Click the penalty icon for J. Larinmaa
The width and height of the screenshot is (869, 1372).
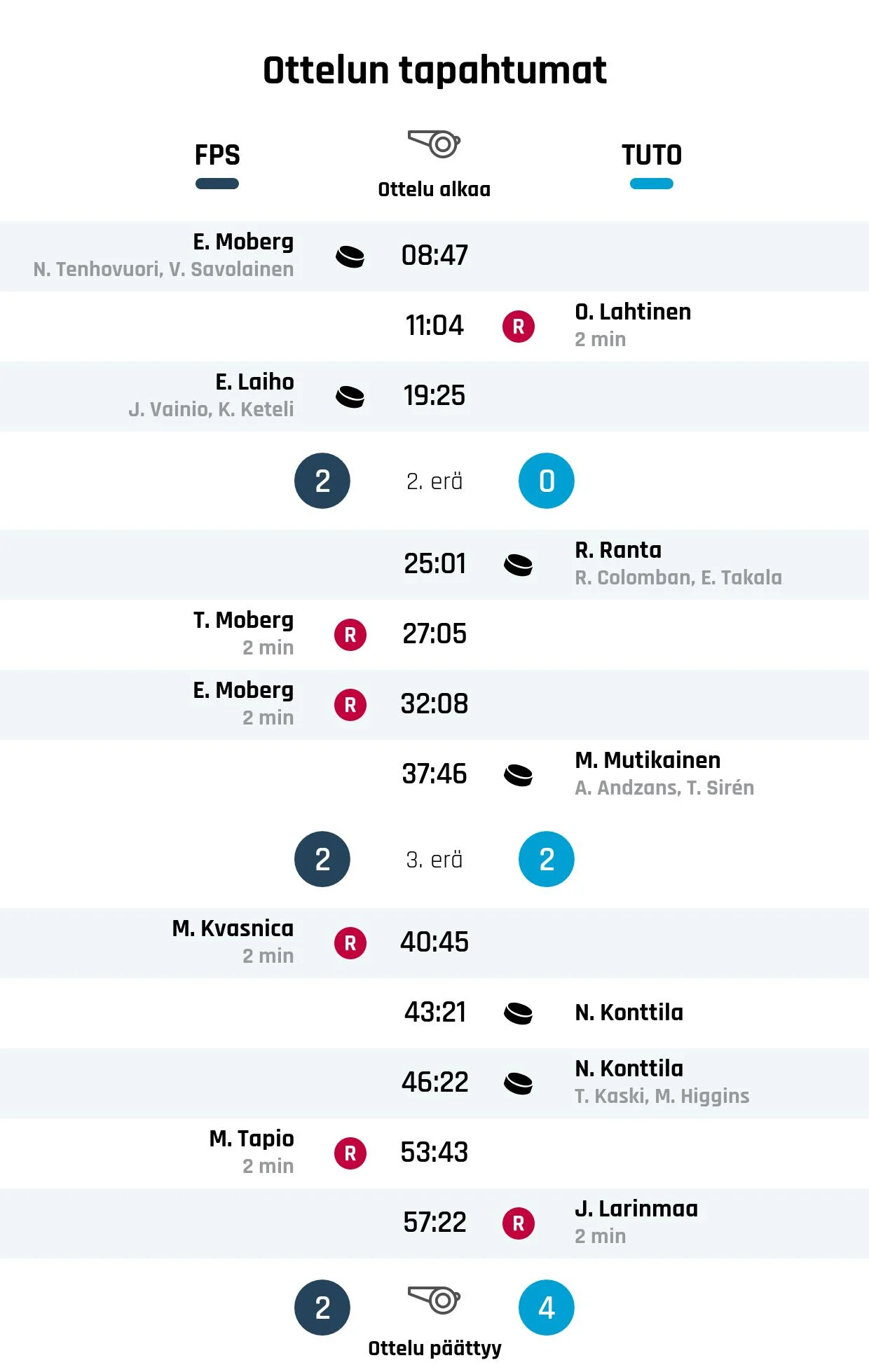point(519,1223)
